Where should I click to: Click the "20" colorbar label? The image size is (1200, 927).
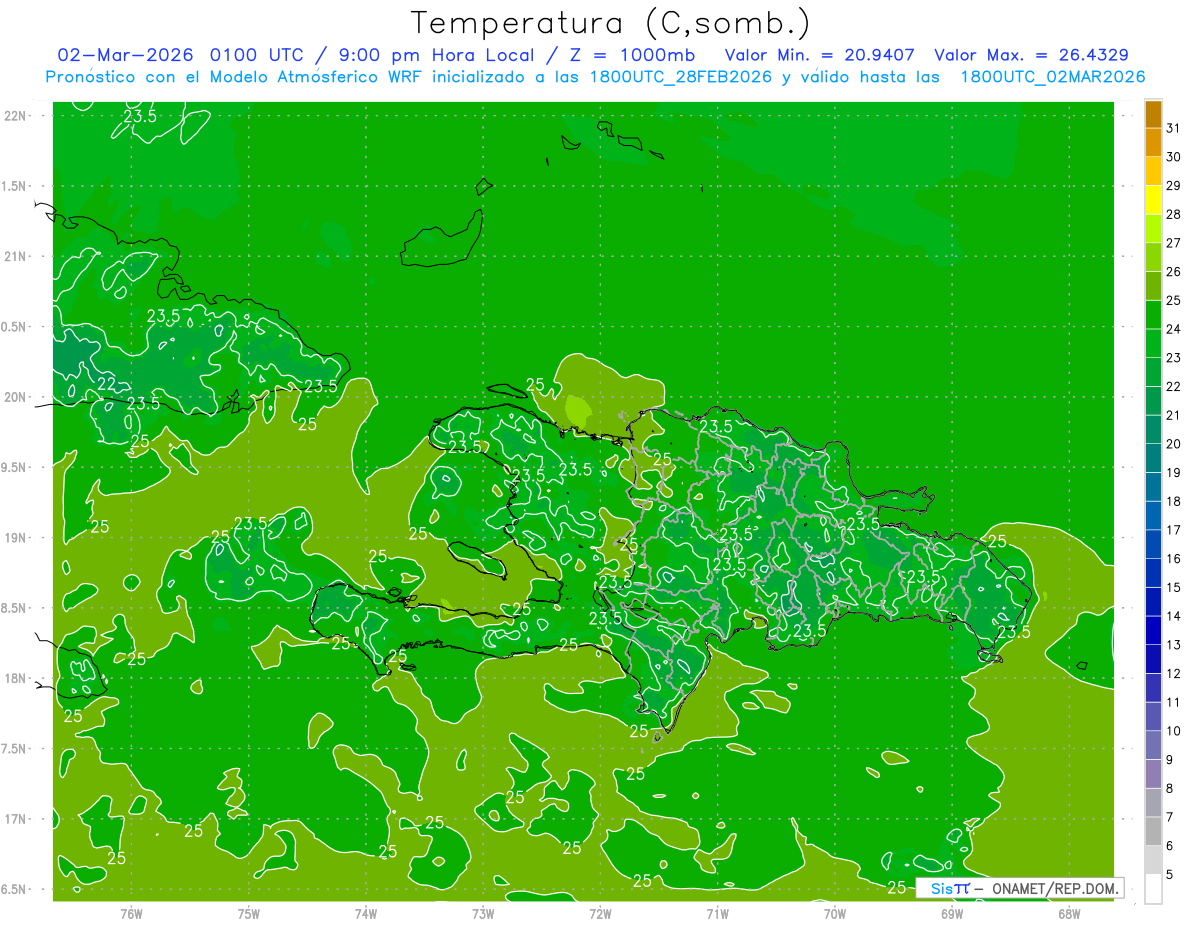click(x=1174, y=444)
